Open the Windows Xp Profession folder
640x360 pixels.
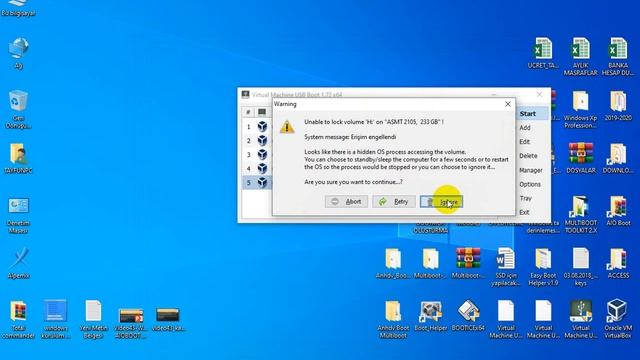click(x=580, y=109)
